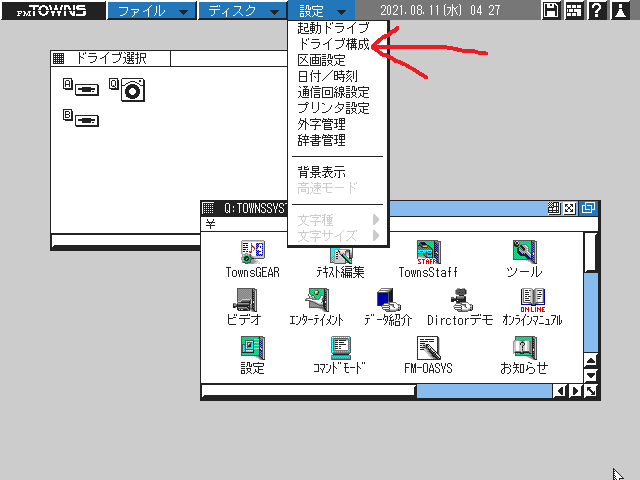Click the Q:TOWNSSYS window menu icon
Screen dimensions: 640x480
point(208,208)
